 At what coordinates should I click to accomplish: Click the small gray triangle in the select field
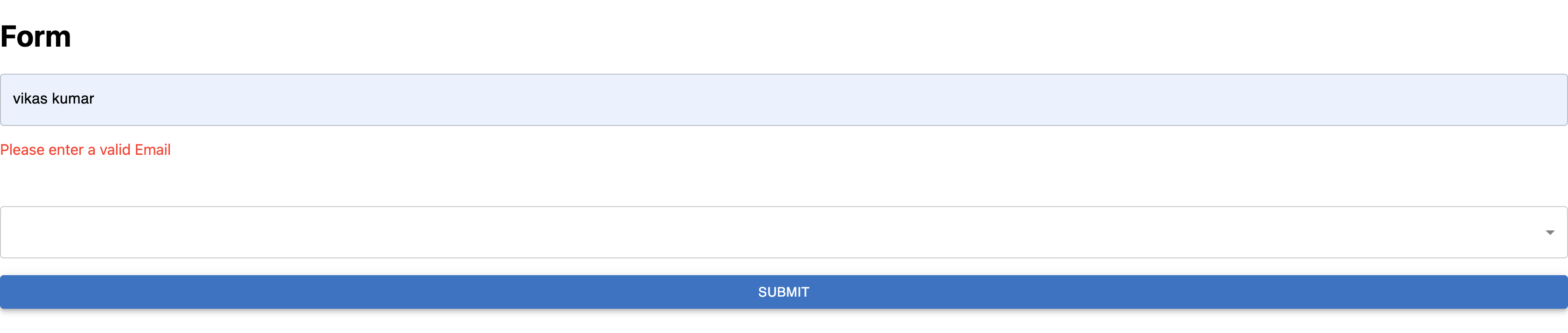1550,233
